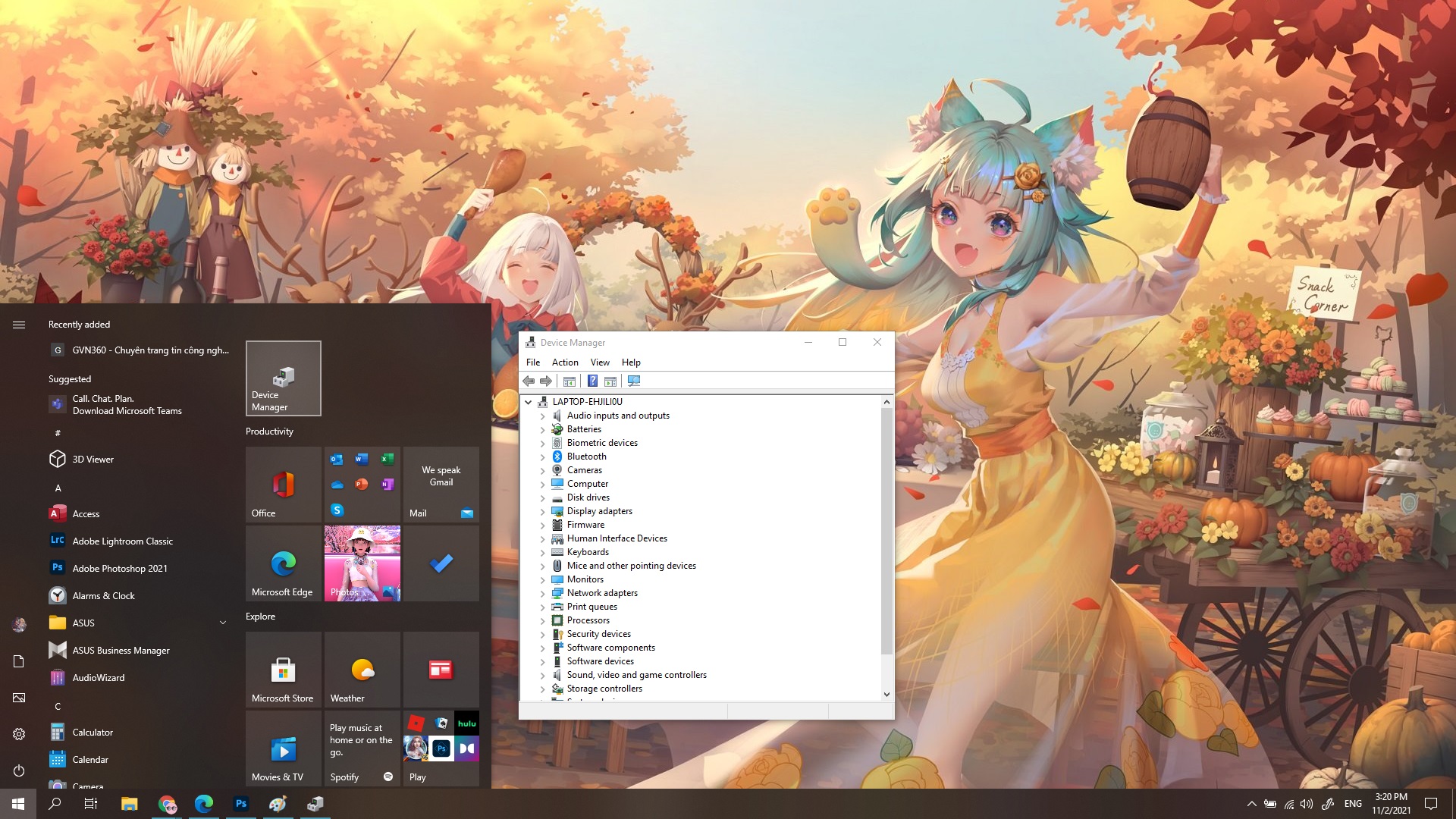Click the Power icon in Start sidebar
The height and width of the screenshot is (819, 1456).
[19, 770]
